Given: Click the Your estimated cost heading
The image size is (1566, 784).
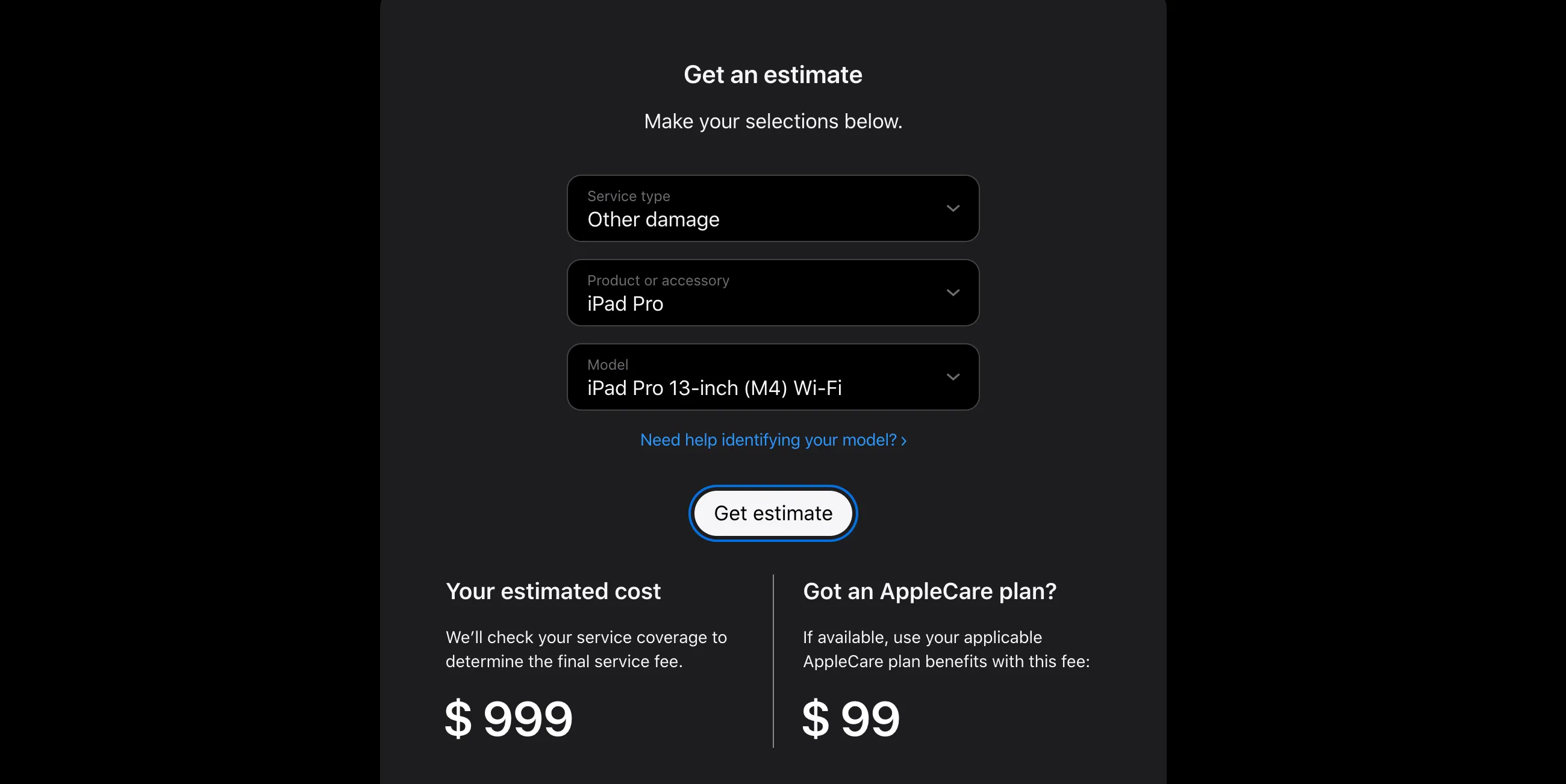Looking at the screenshot, I should 553,591.
